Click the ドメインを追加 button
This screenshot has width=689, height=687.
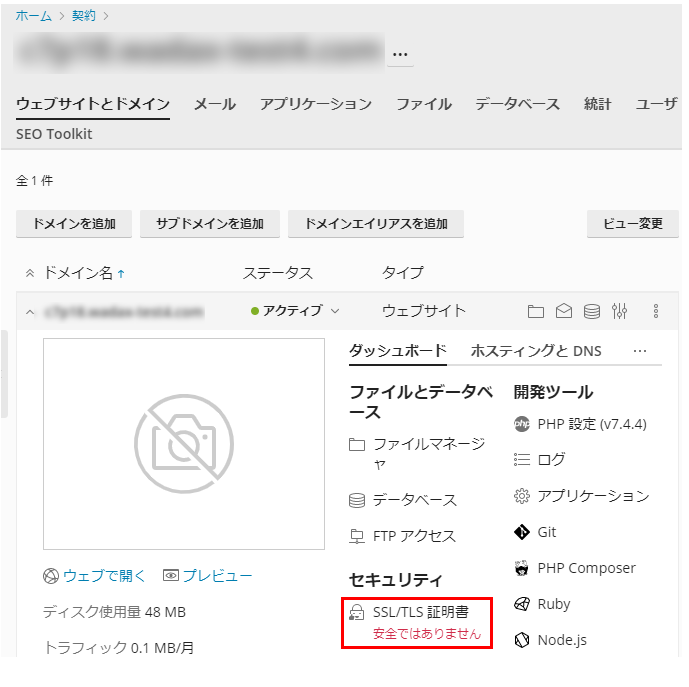pyautogui.click(x=74, y=224)
